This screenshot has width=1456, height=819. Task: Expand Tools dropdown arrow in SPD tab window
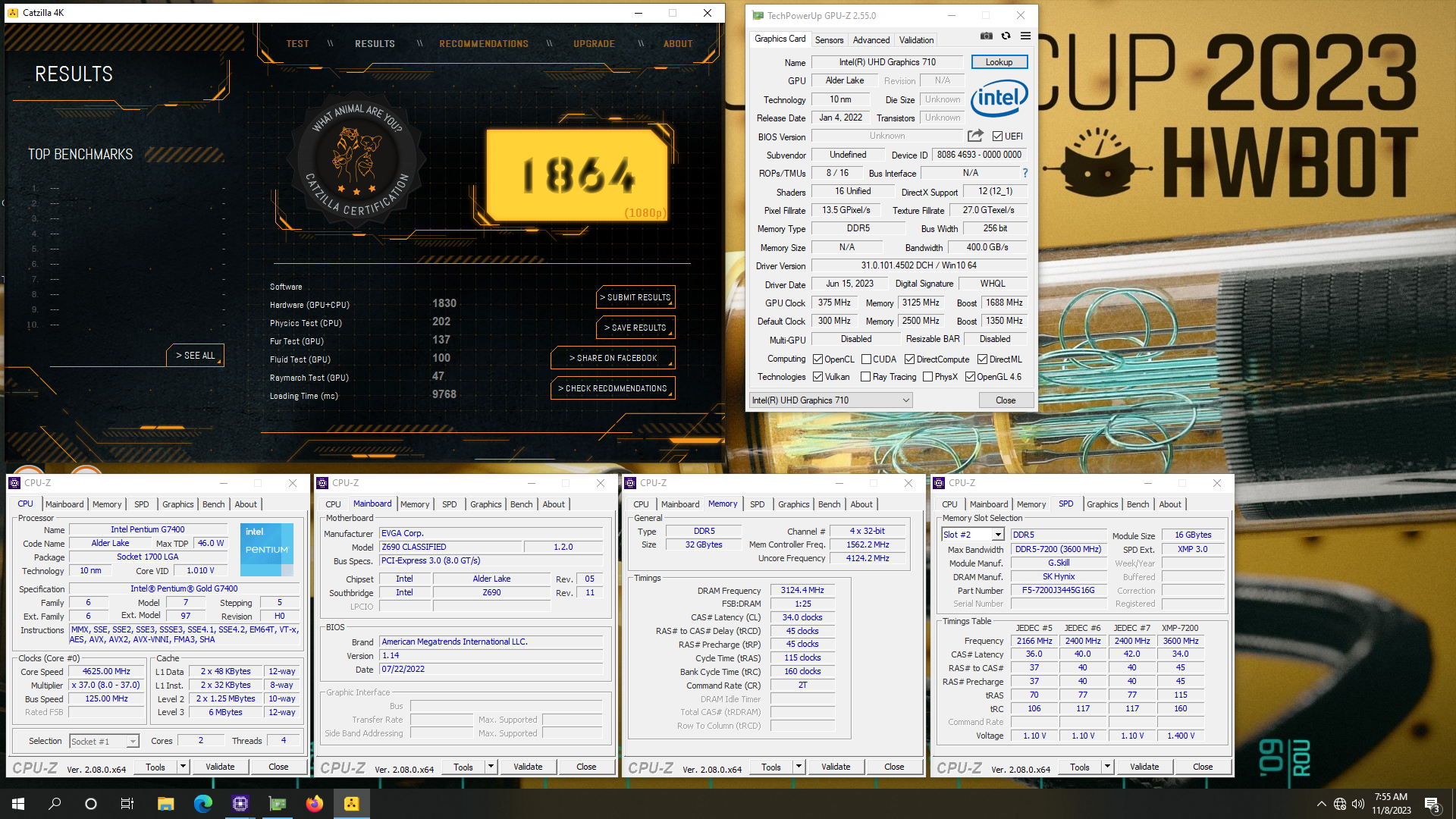coord(1107,767)
